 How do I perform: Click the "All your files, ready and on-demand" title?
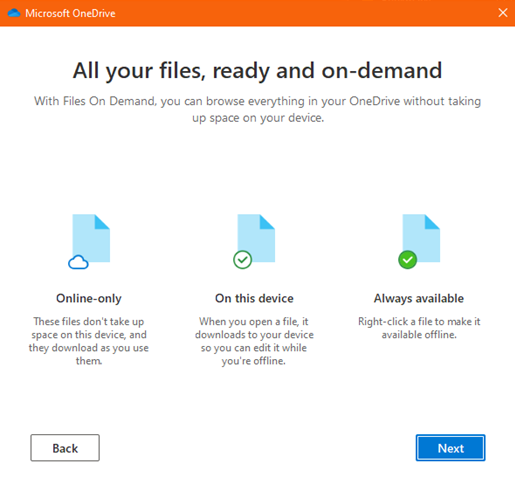tap(258, 71)
